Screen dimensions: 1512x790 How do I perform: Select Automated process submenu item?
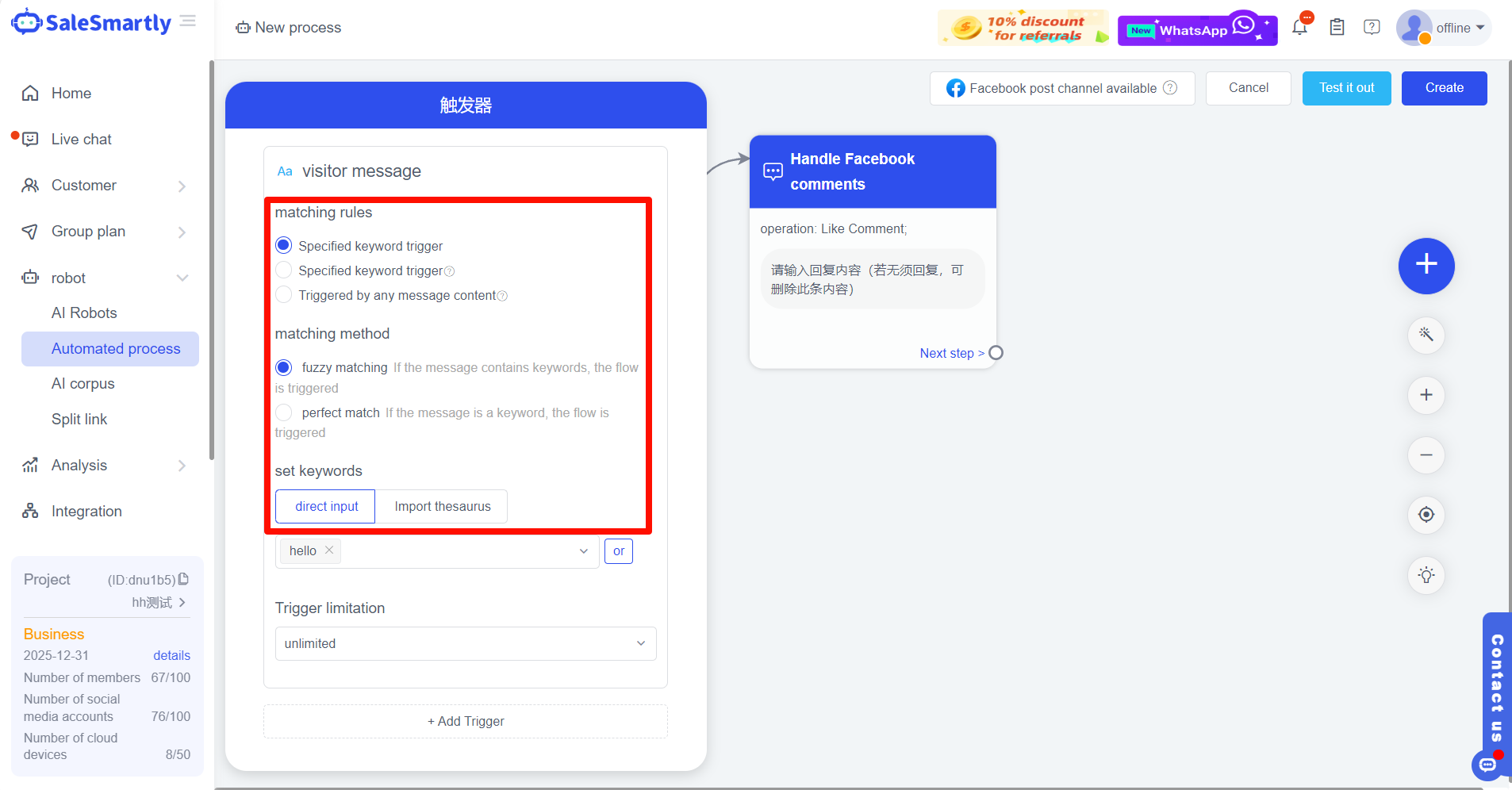[x=110, y=349]
